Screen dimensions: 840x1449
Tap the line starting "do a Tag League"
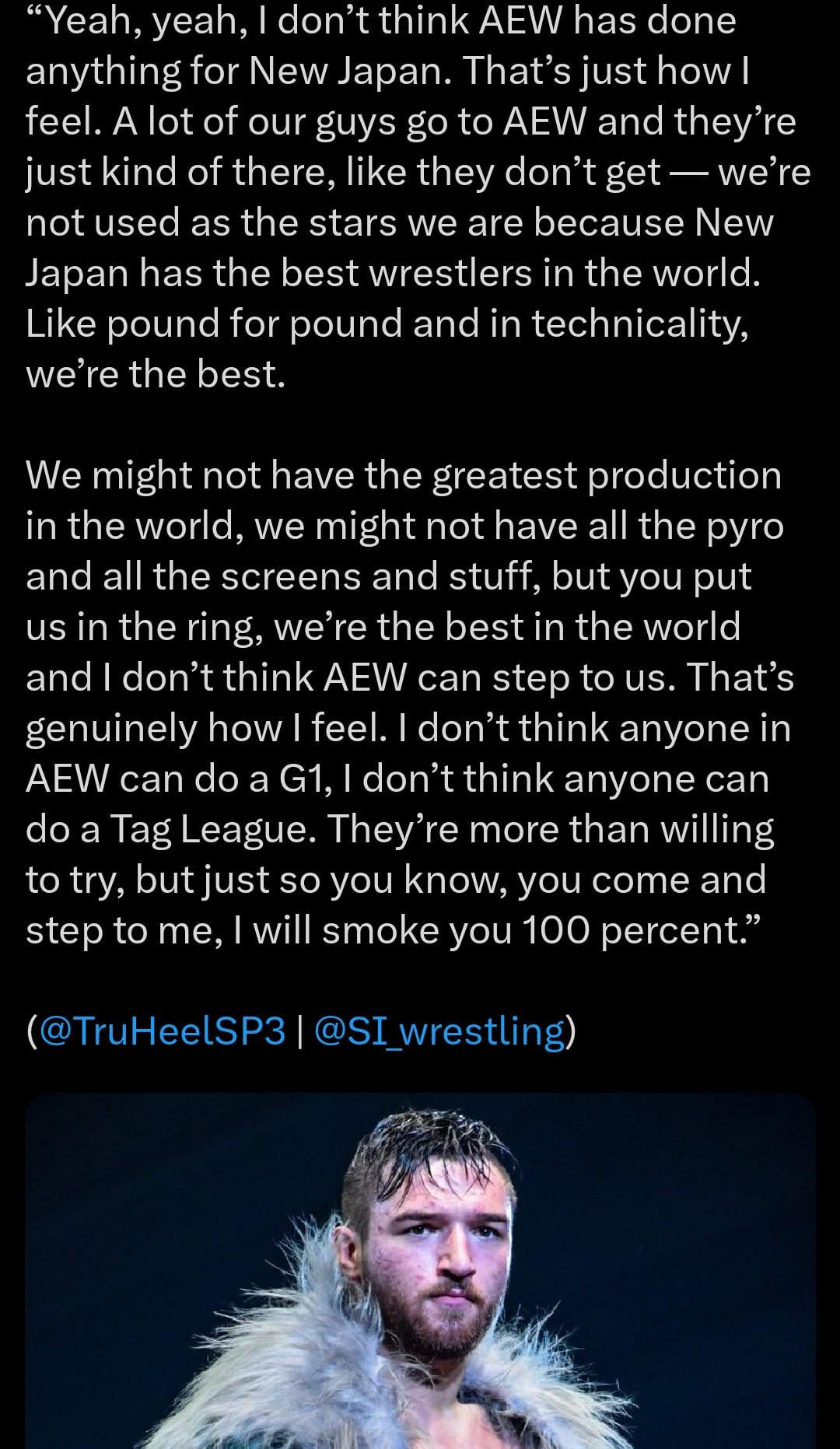pyautogui.click(x=400, y=830)
